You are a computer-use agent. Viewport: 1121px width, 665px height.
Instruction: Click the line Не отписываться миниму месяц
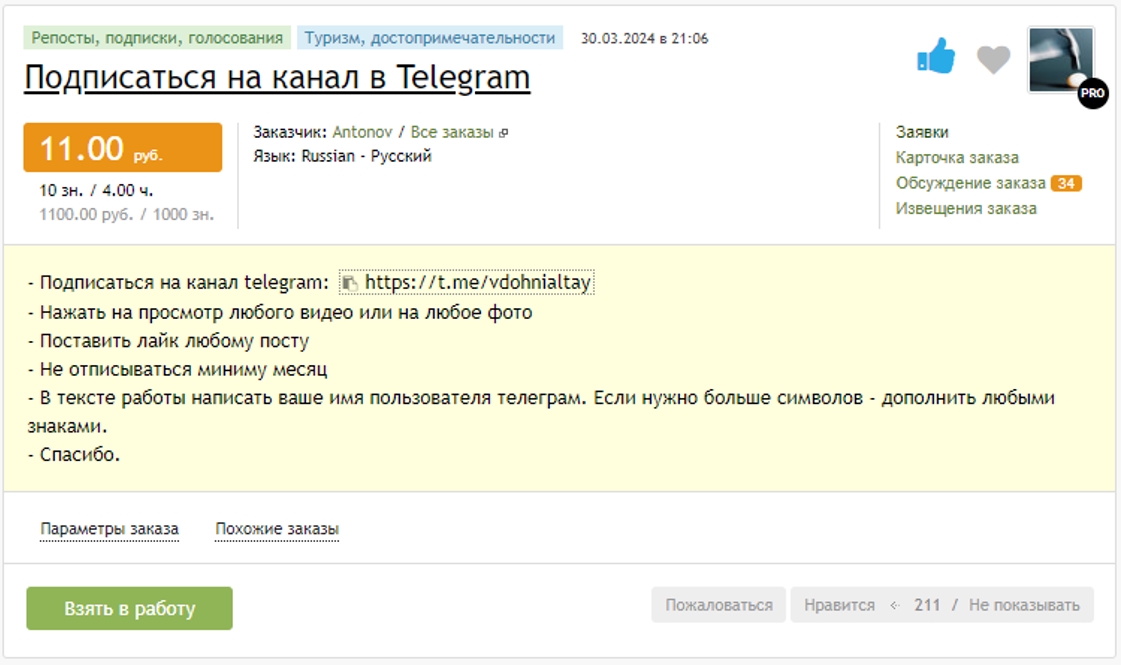[x=177, y=370]
